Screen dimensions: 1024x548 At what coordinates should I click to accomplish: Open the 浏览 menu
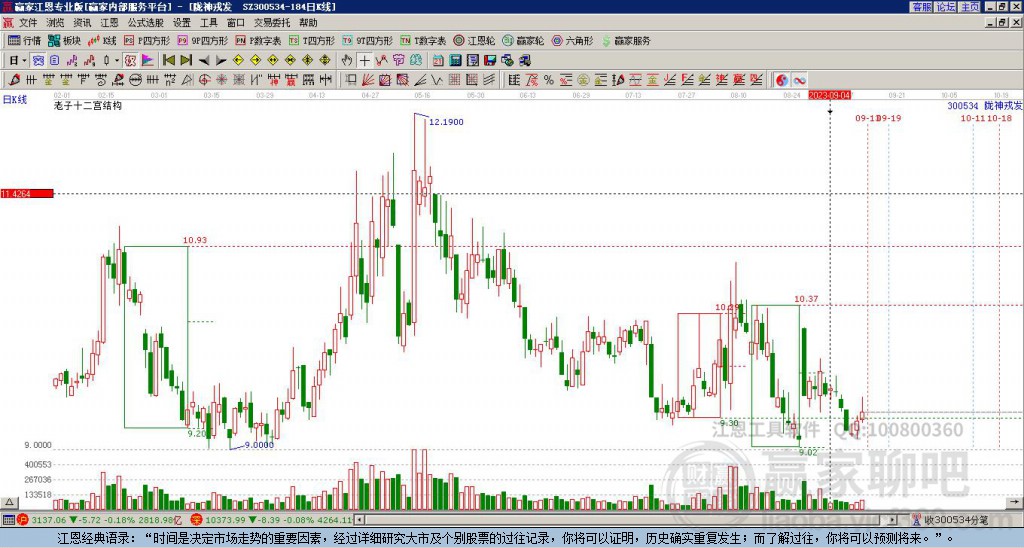56,23
